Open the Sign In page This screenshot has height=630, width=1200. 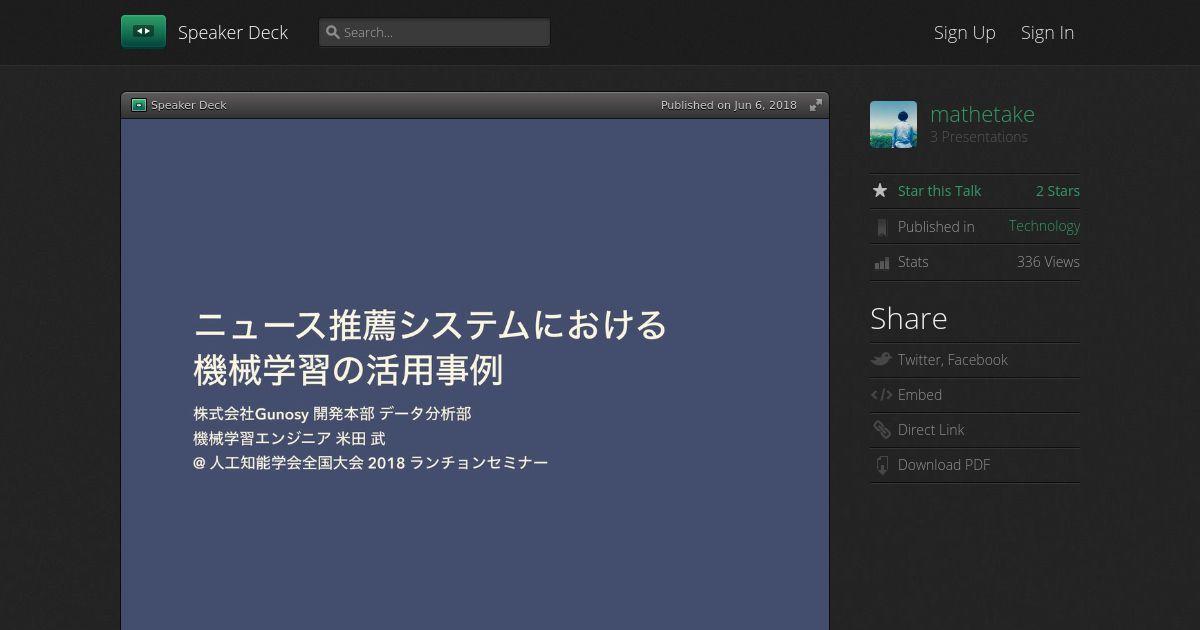tap(1047, 32)
